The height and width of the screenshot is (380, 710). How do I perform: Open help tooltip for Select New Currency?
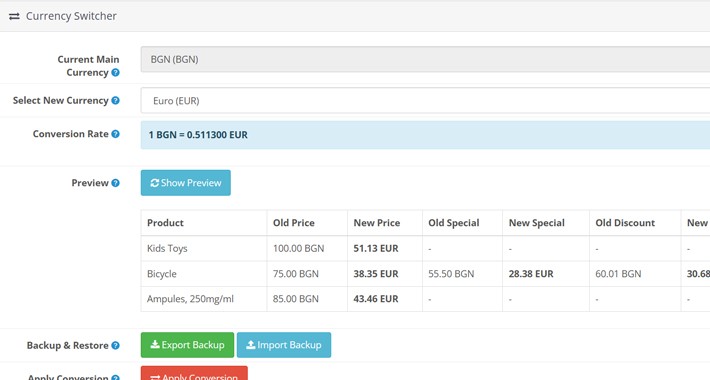tap(115, 101)
